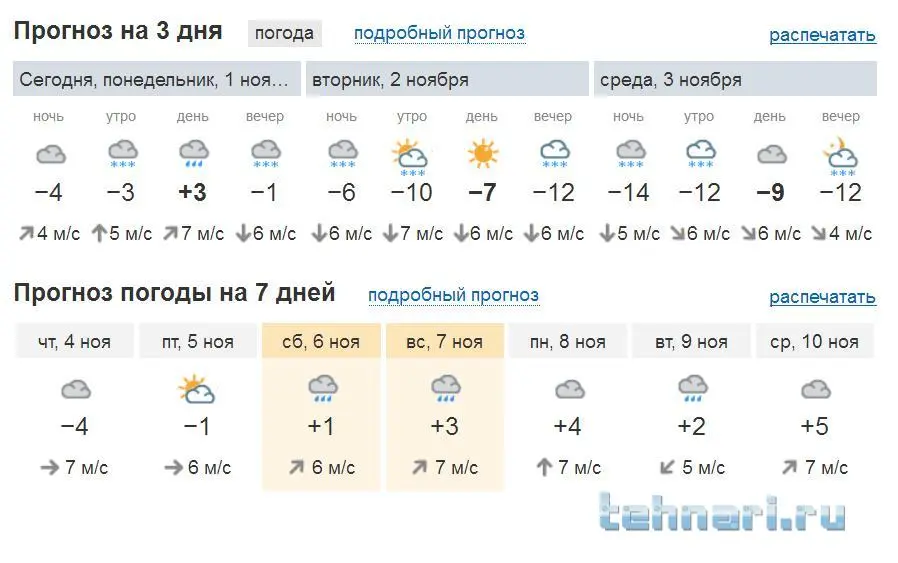Viewport: 898px width, 563px height.
Task: Open 'подробный прогноз' for the 7-day forecast
Action: pos(453,295)
